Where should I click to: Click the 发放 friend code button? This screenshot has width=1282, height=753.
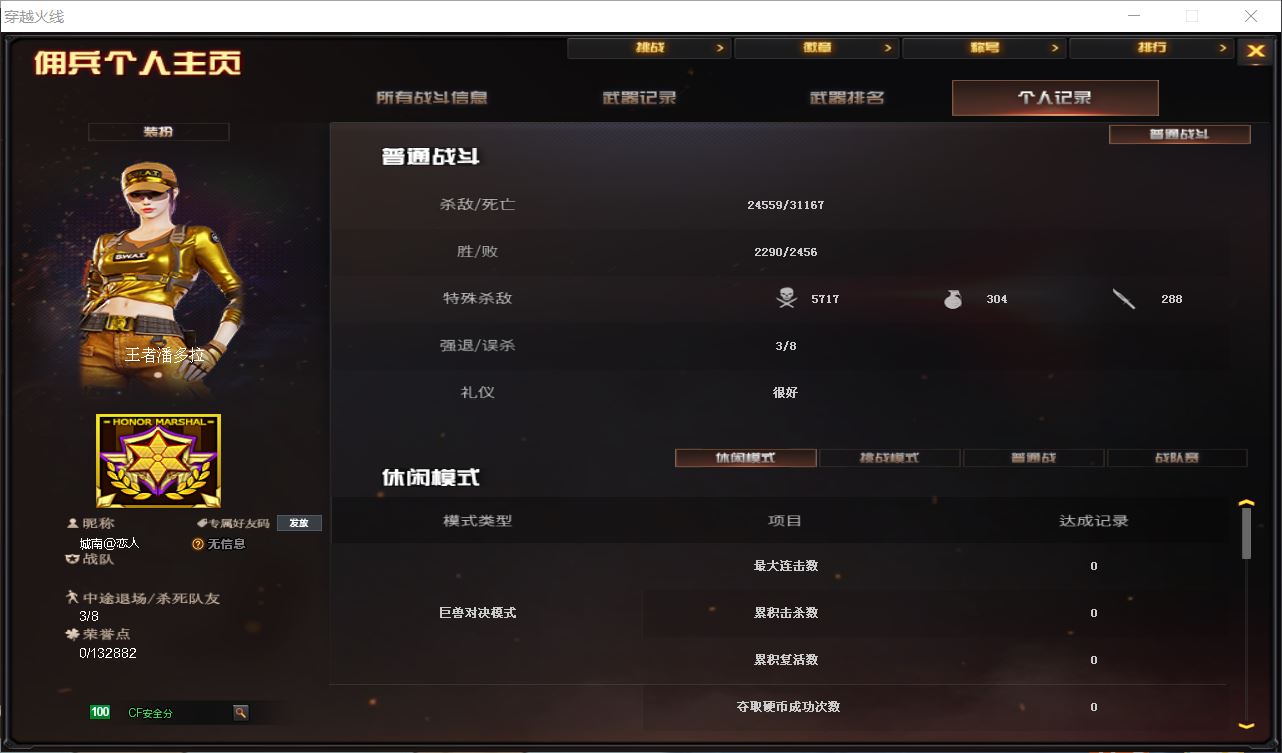click(x=299, y=523)
